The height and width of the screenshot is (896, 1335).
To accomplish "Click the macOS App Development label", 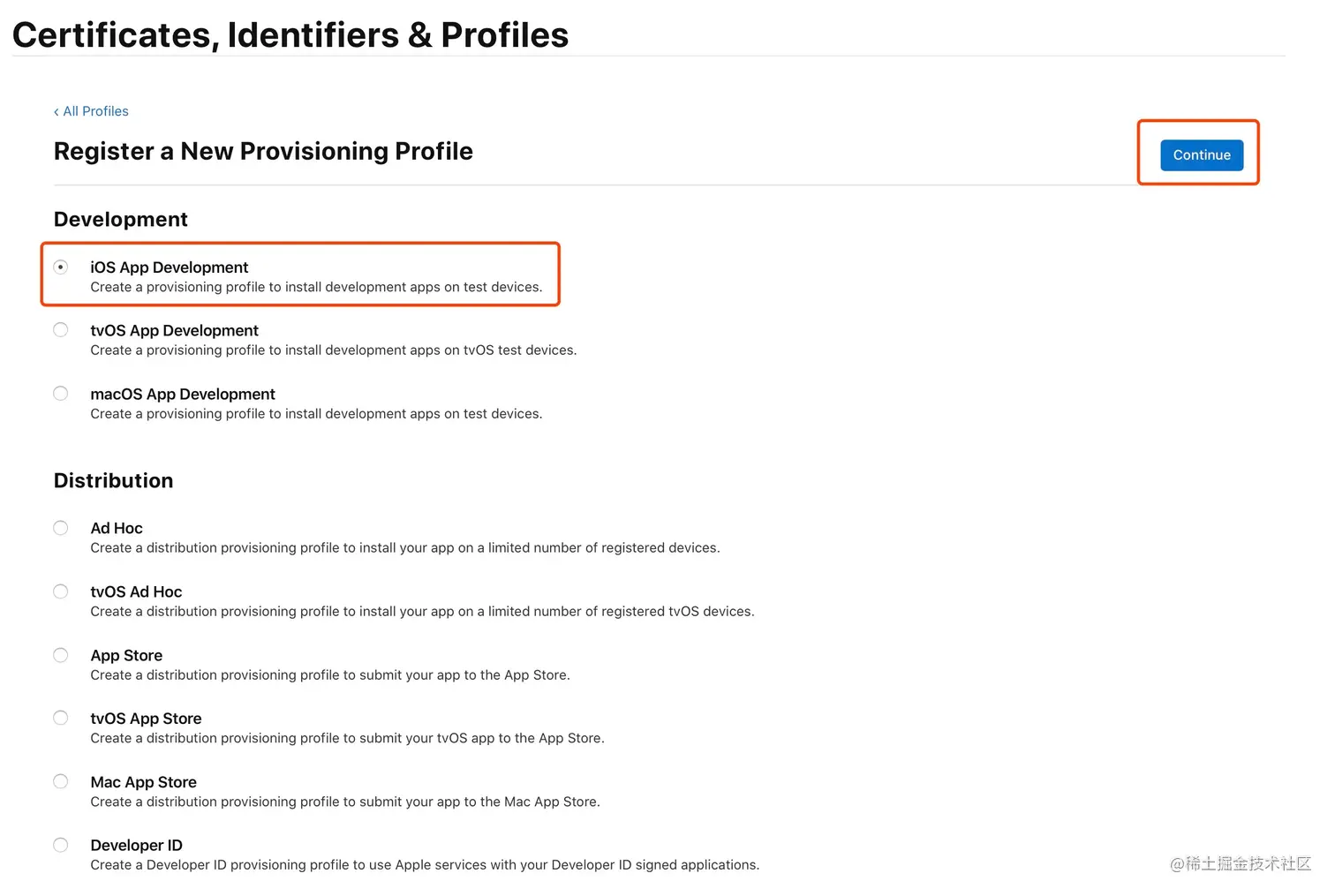I will tap(183, 395).
